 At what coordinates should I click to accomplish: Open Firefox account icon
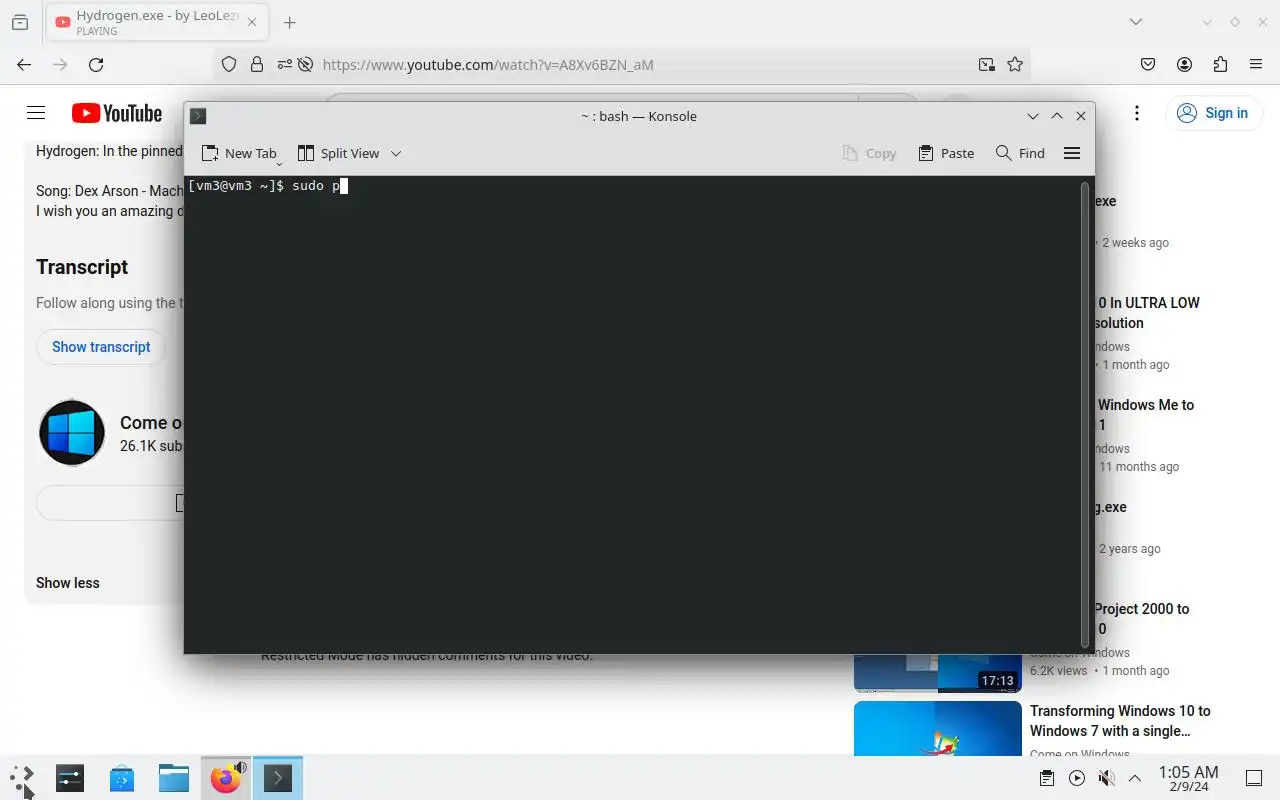click(1184, 64)
